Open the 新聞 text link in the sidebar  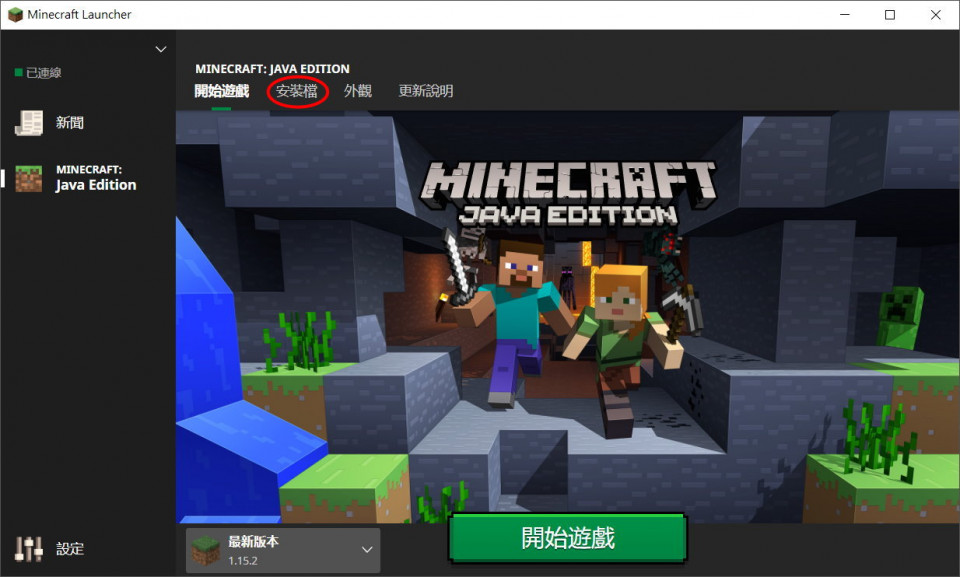pyautogui.click(x=70, y=123)
